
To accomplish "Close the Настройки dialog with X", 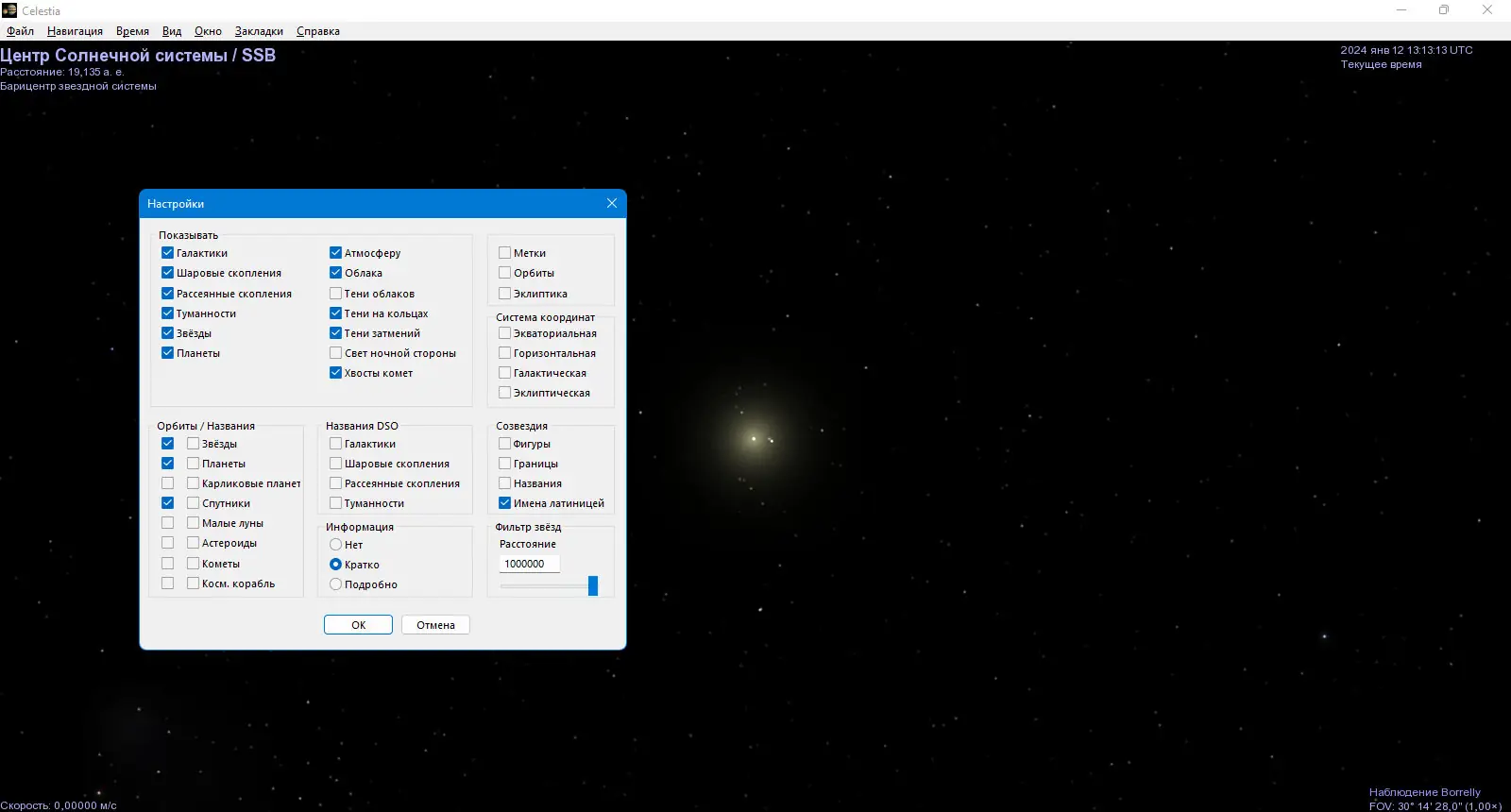I will tap(612, 203).
